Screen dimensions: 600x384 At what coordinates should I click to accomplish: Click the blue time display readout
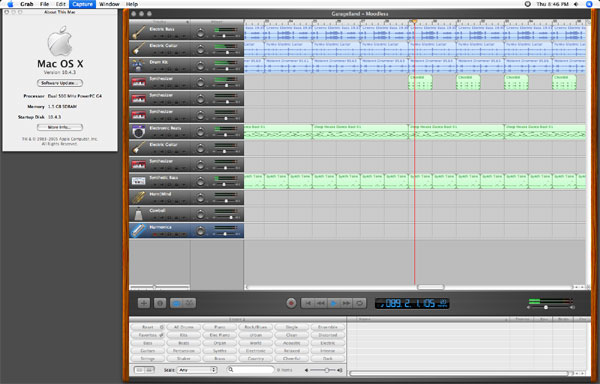coord(412,304)
